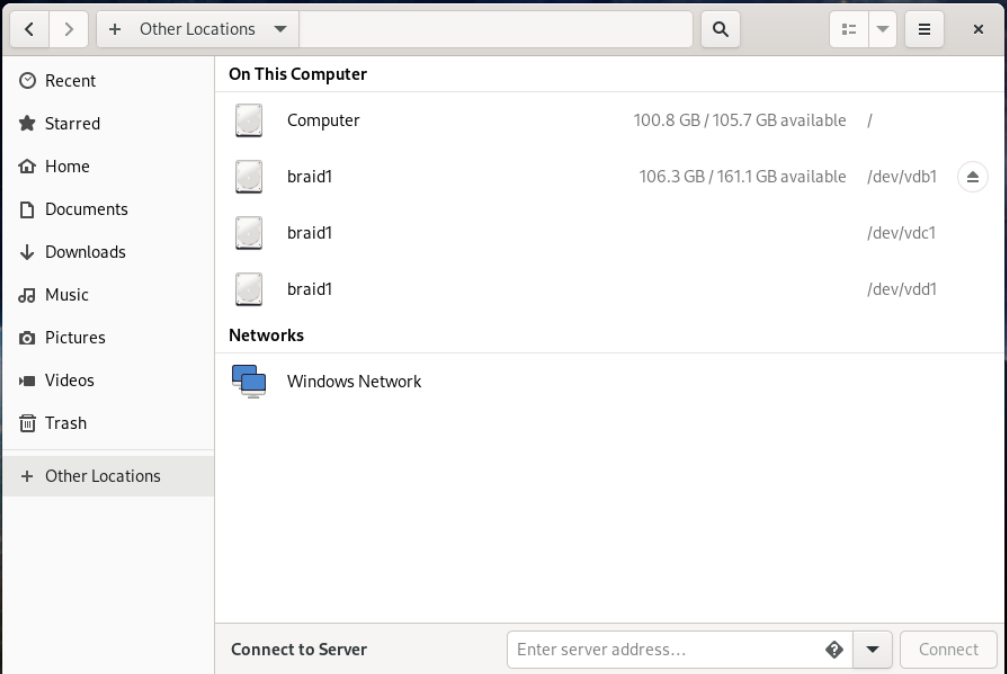
Task: Show server address help icon
Action: (834, 650)
